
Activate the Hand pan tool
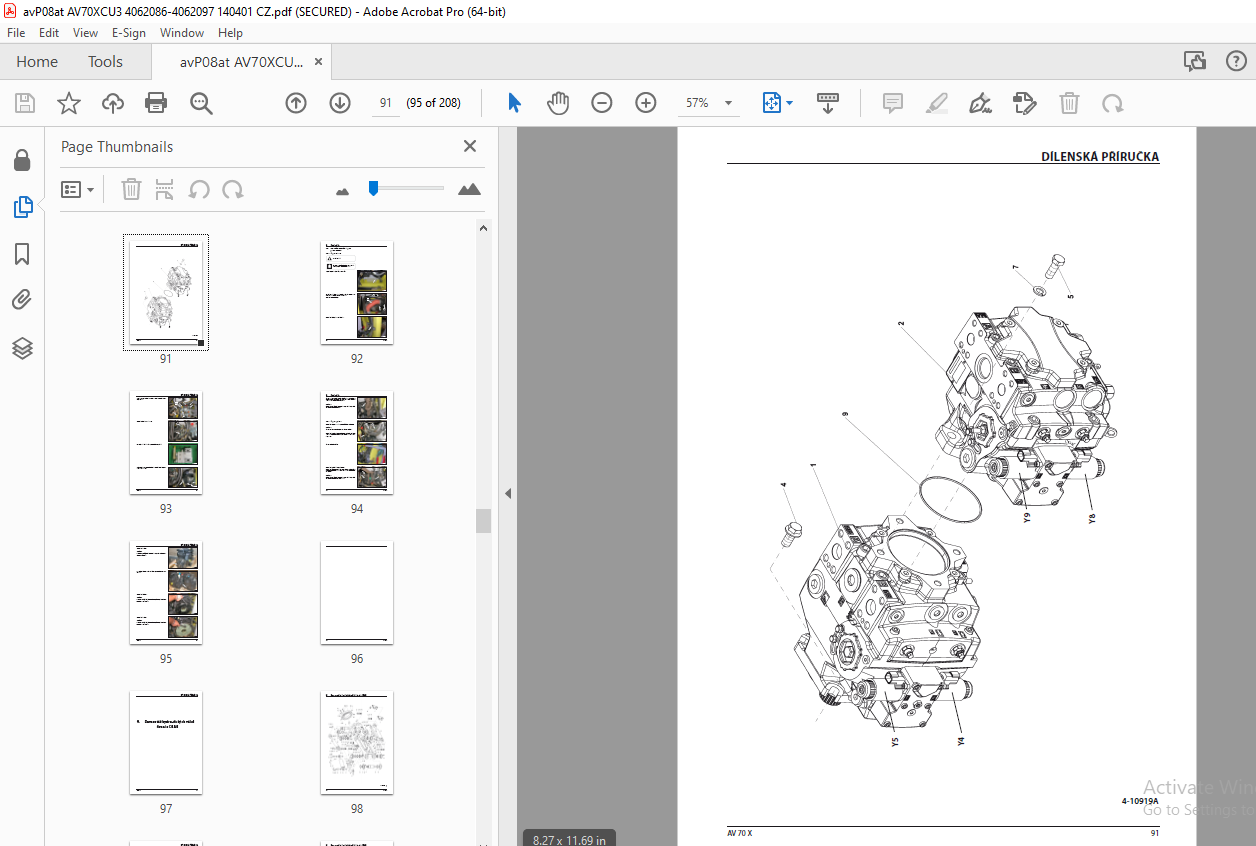(x=558, y=103)
